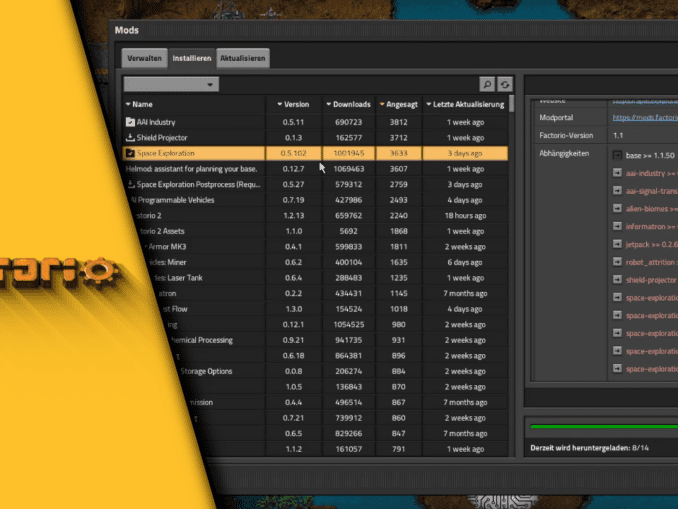Switch to the Verwalten tab
The height and width of the screenshot is (509, 678).
pyautogui.click(x=145, y=59)
